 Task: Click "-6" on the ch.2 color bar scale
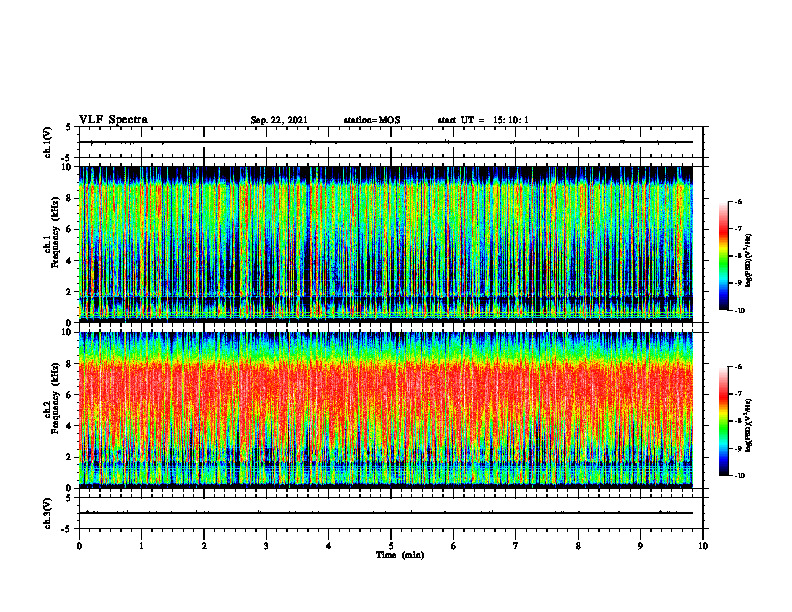(x=738, y=367)
